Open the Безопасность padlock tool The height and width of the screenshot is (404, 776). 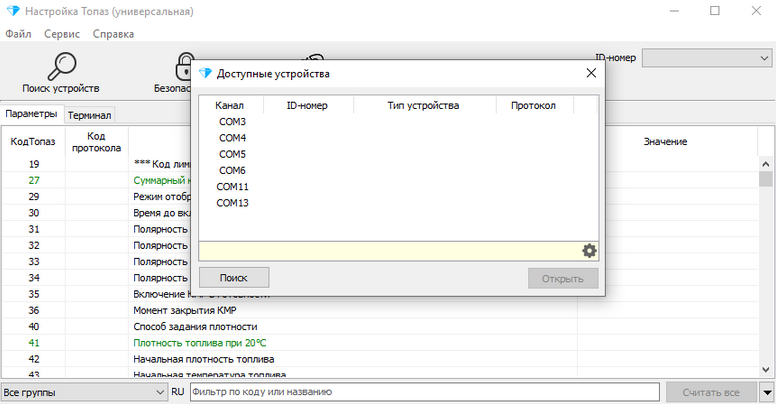[x=184, y=66]
